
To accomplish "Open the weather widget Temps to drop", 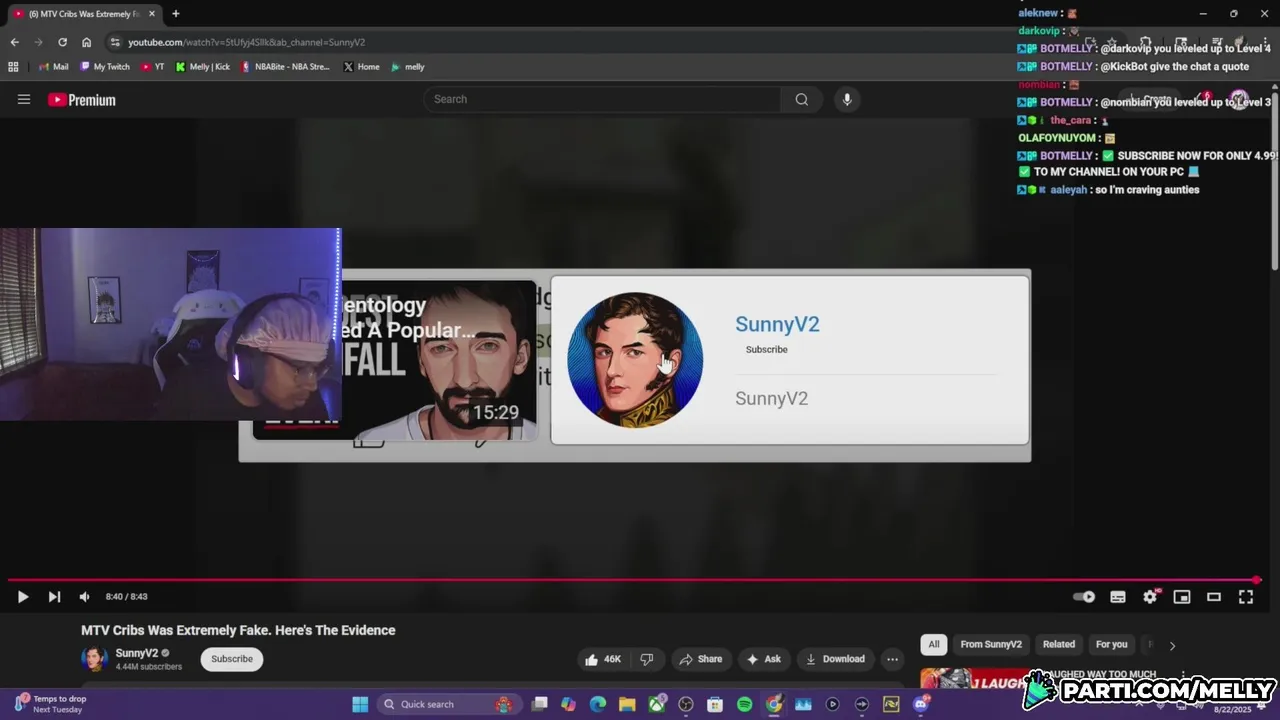I will click(x=52, y=704).
